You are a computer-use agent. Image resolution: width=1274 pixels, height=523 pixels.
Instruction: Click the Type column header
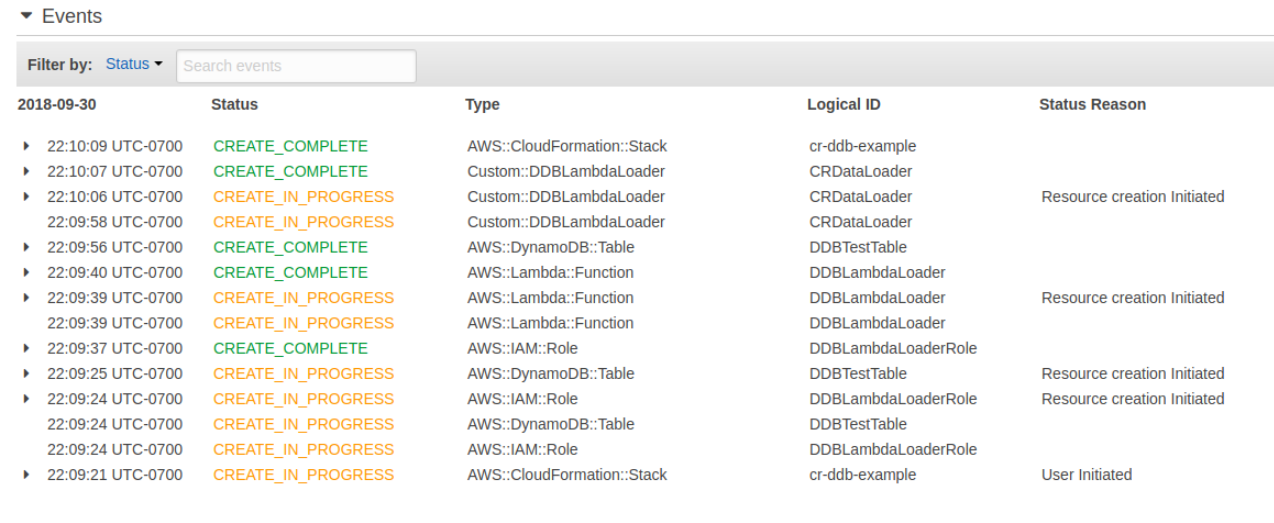[x=482, y=104]
